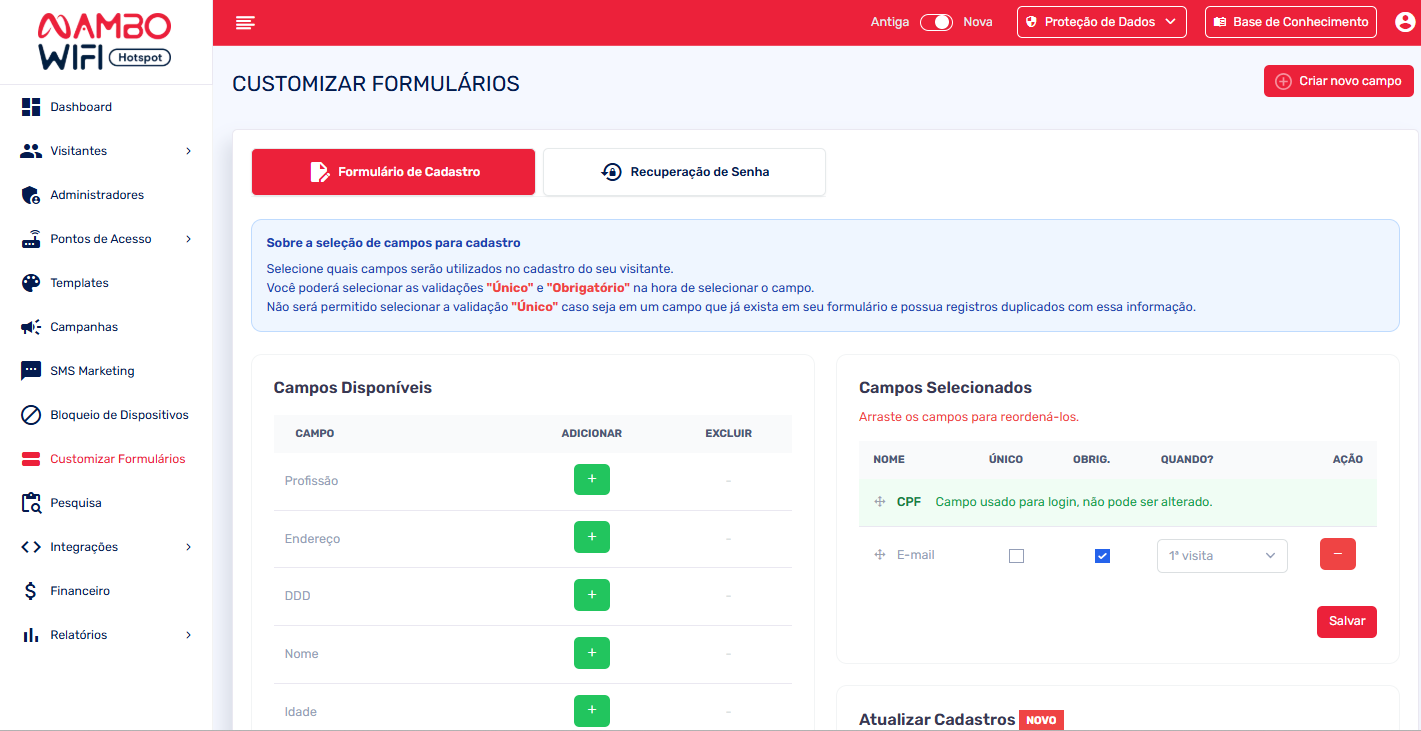Image resolution: width=1421 pixels, height=731 pixels.
Task: Expand the Proteção de Dados dropdown
Action: pyautogui.click(x=1101, y=22)
